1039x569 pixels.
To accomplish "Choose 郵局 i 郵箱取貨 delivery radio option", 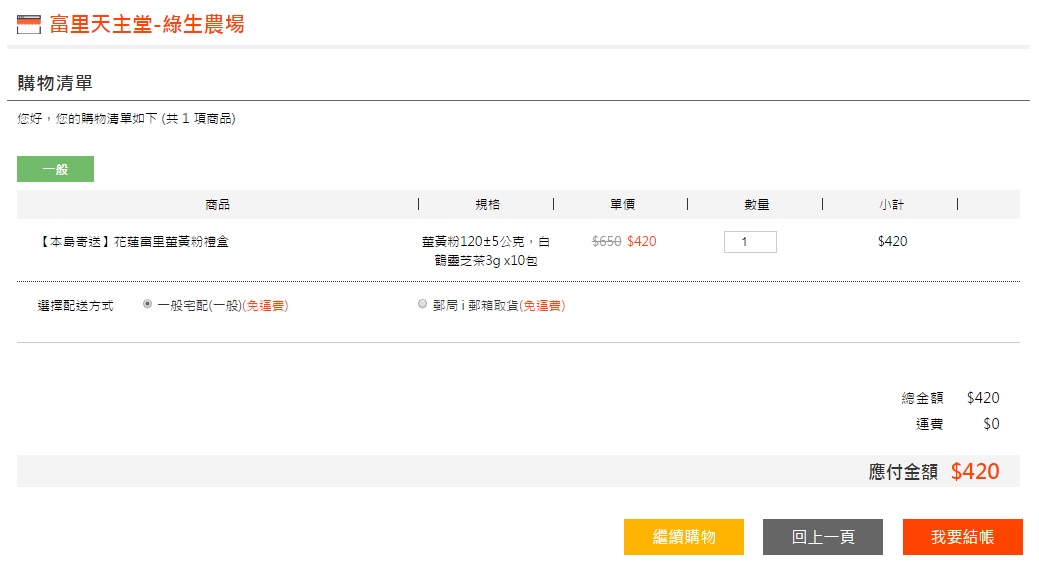I will pyautogui.click(x=422, y=304).
